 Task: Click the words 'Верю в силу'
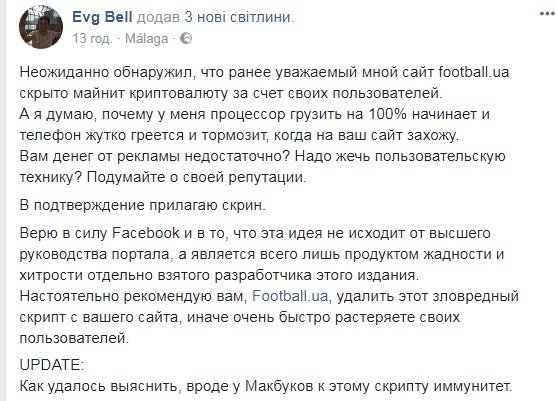(x=63, y=233)
